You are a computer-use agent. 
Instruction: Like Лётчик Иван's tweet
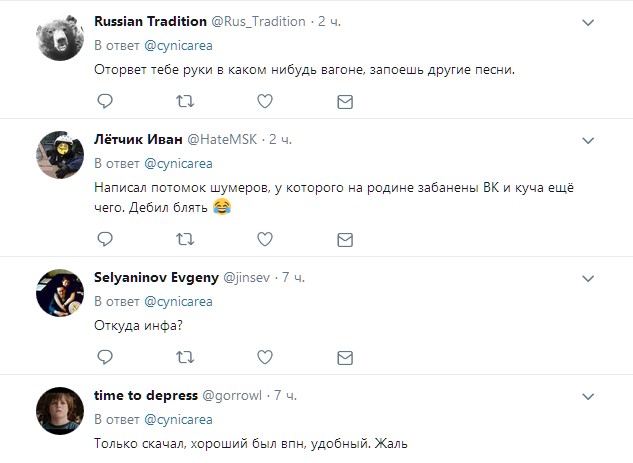[265, 240]
